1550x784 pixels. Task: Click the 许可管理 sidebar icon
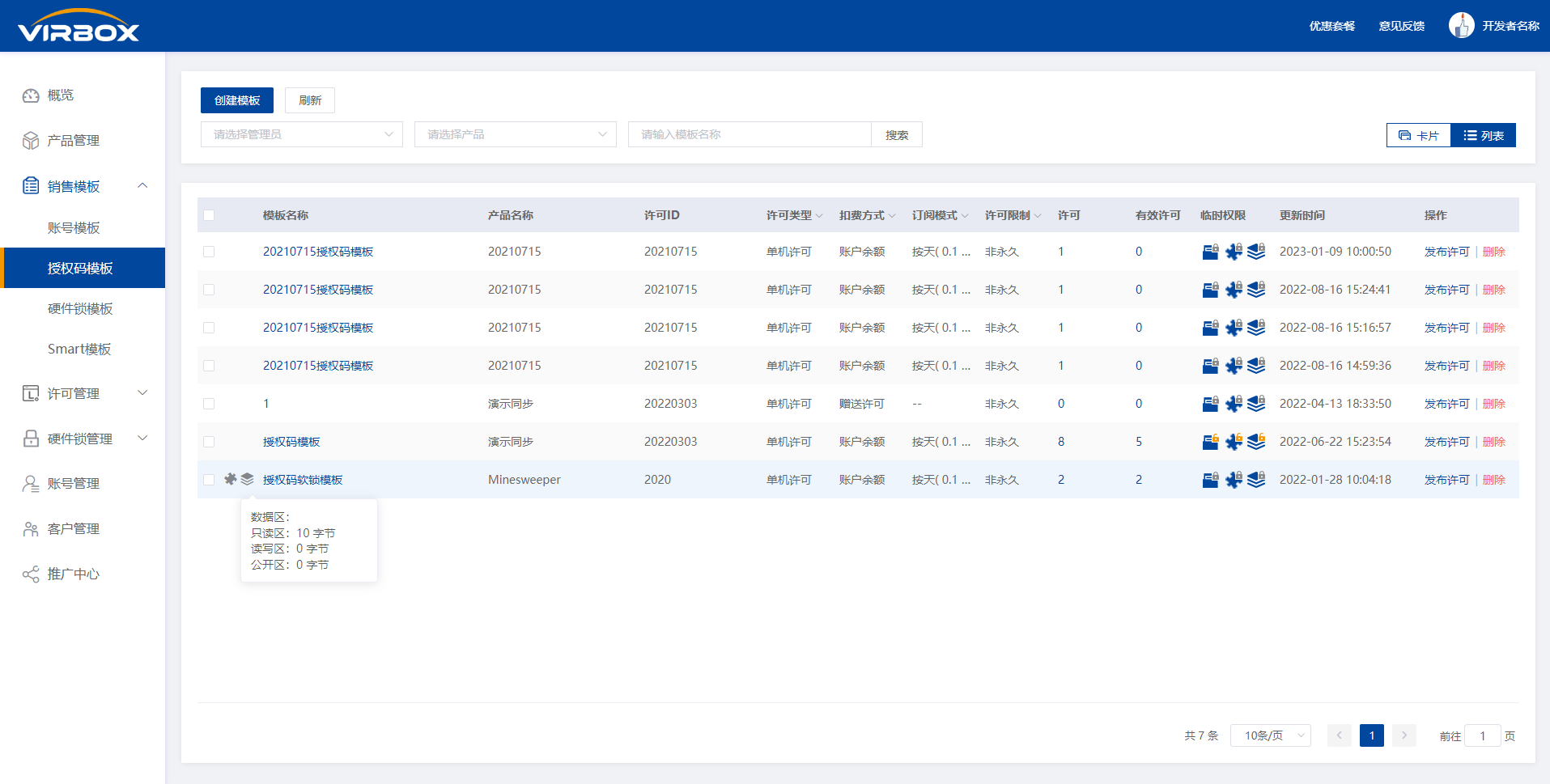pyautogui.click(x=31, y=393)
